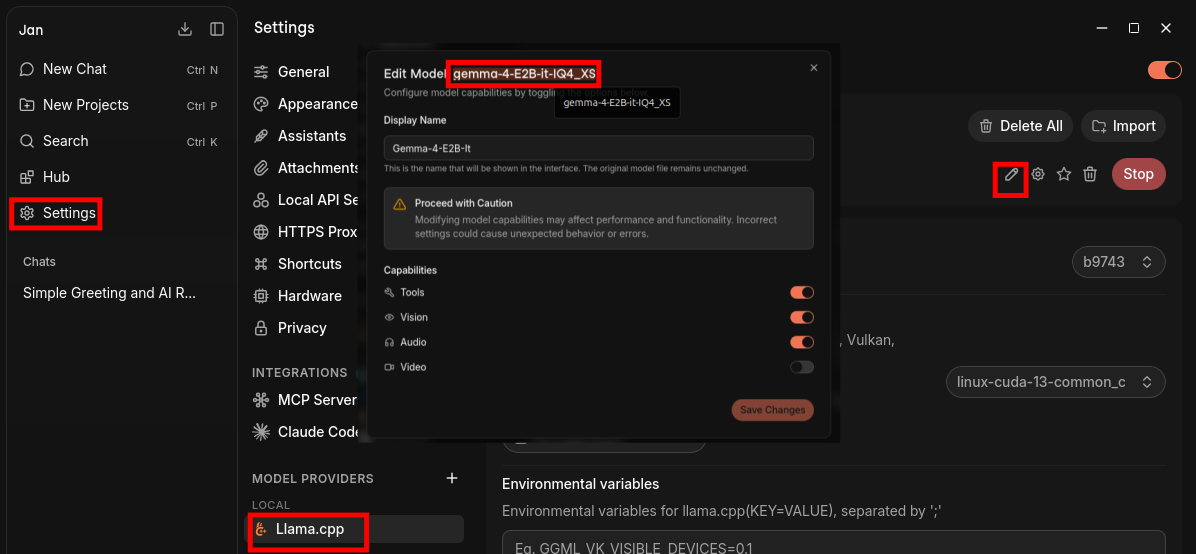Minimize the Jan window

pyautogui.click(x=1102, y=28)
